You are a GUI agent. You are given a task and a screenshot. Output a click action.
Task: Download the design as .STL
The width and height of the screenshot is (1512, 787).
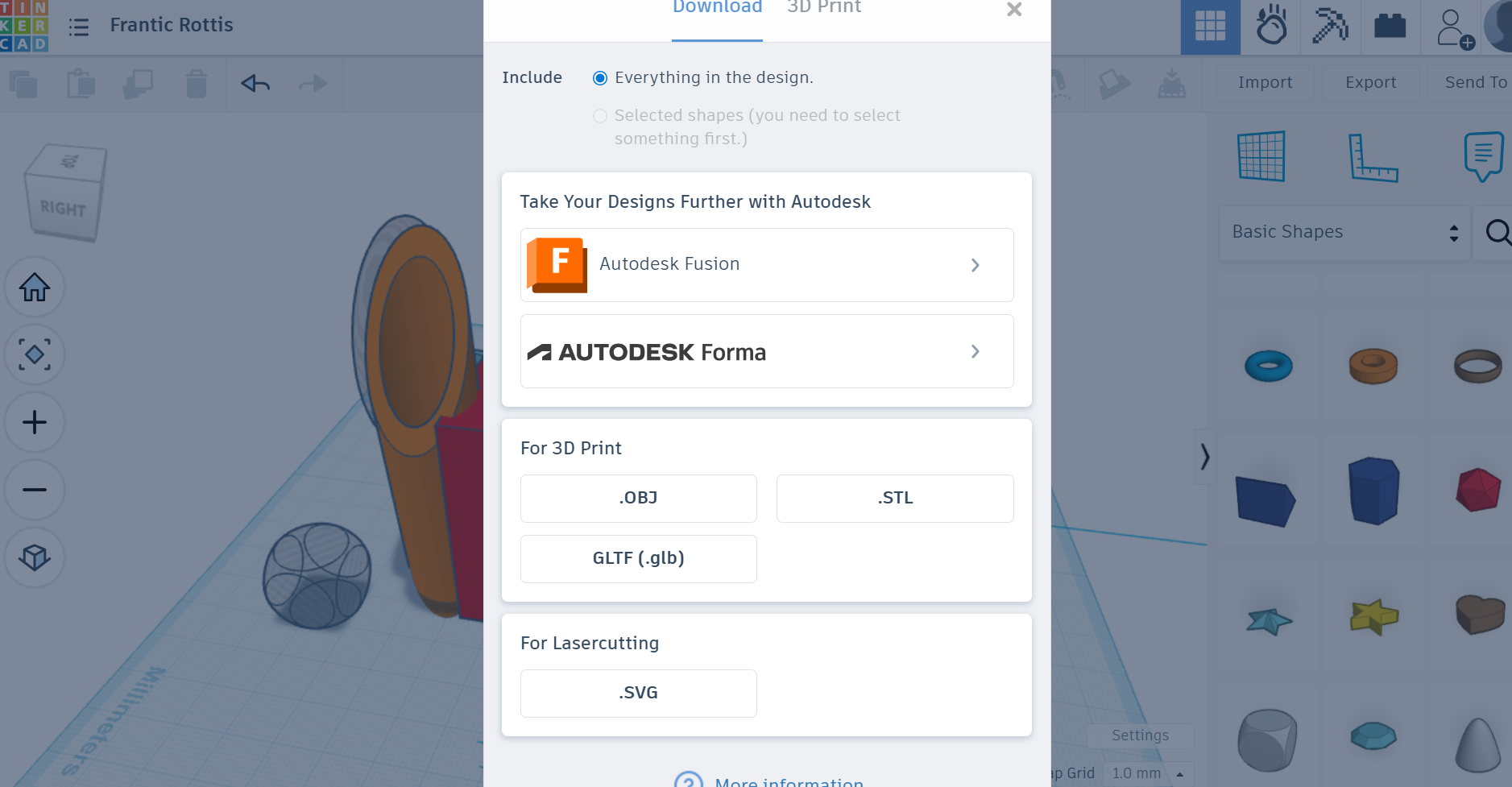click(x=894, y=499)
